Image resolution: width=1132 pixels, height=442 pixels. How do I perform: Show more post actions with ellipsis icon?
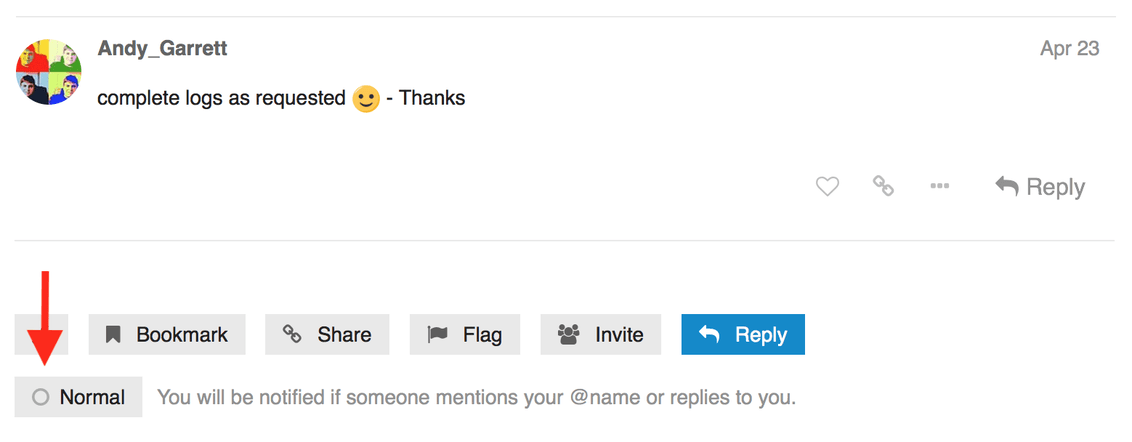tap(939, 186)
